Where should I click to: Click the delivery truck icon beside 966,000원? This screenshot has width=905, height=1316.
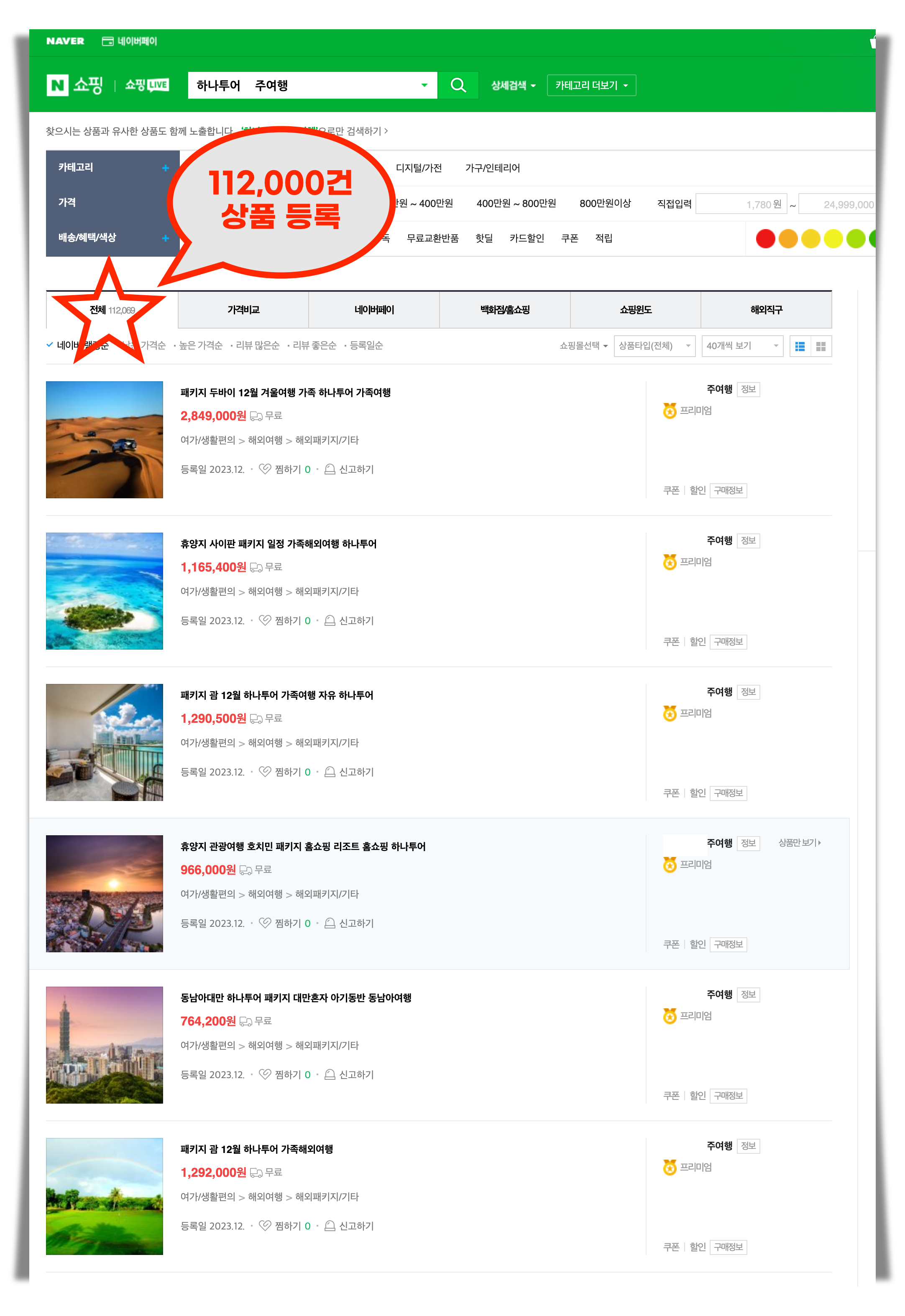pos(245,870)
